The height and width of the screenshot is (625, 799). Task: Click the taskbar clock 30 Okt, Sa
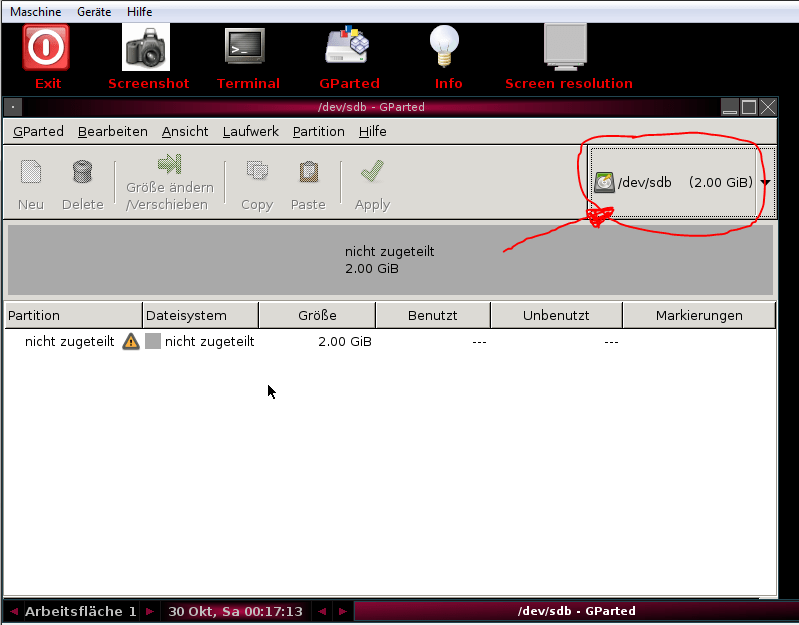235,611
